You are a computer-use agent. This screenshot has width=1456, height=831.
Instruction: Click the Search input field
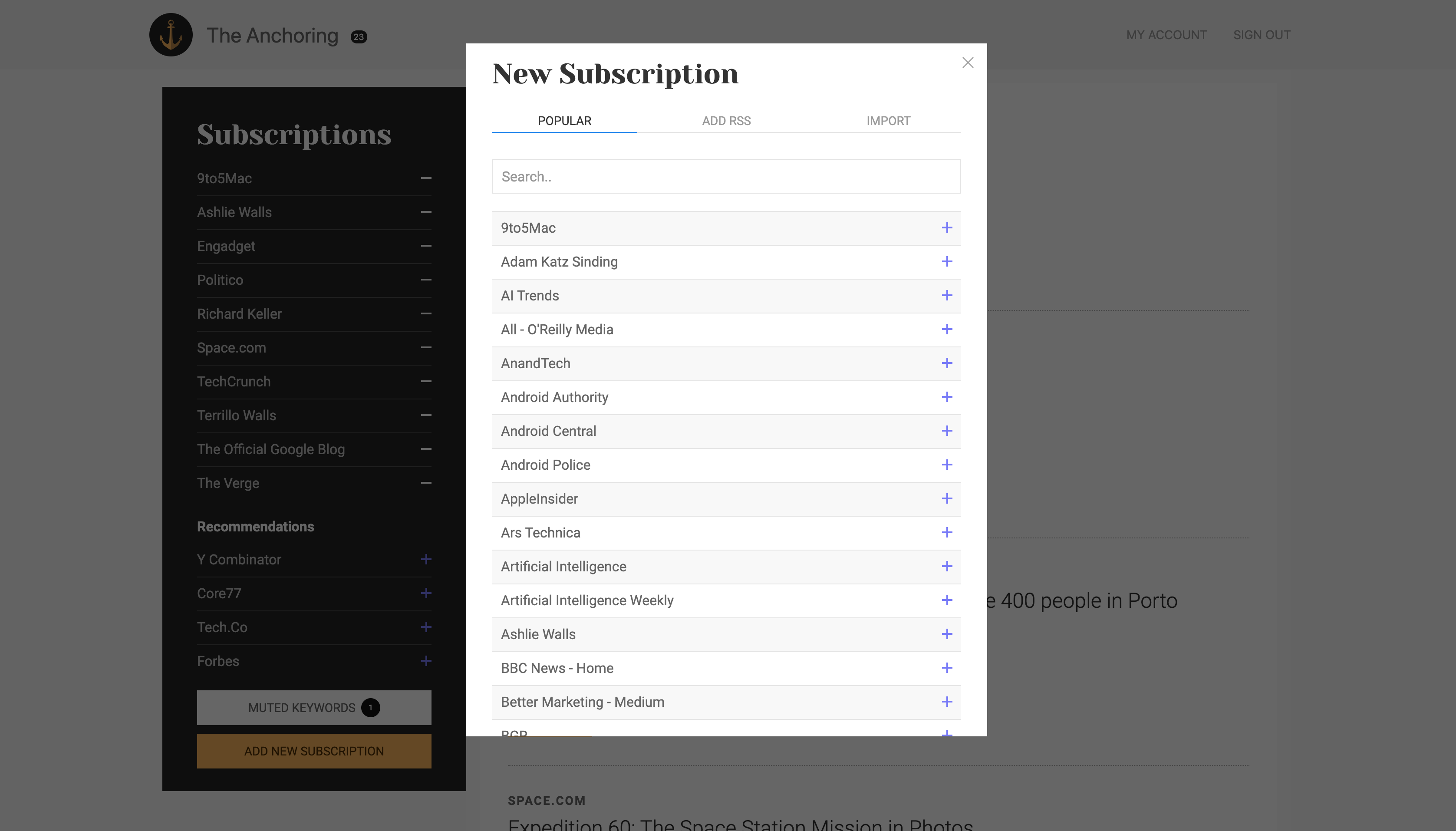[x=726, y=176]
